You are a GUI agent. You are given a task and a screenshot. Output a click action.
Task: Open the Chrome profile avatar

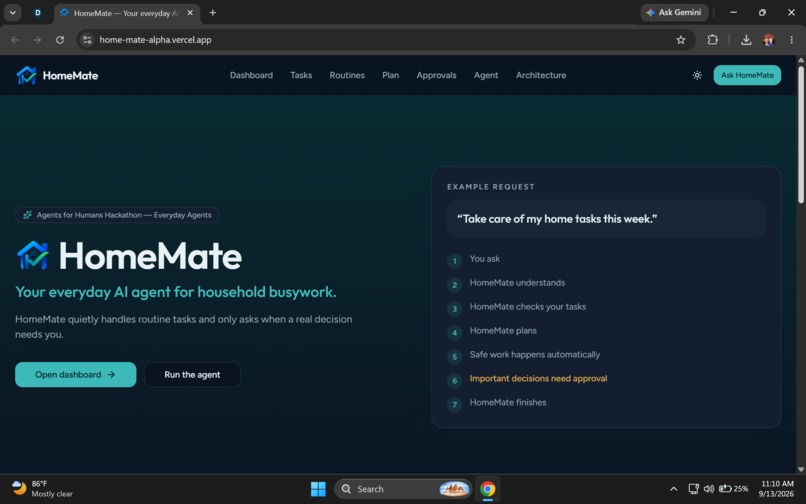coord(769,40)
